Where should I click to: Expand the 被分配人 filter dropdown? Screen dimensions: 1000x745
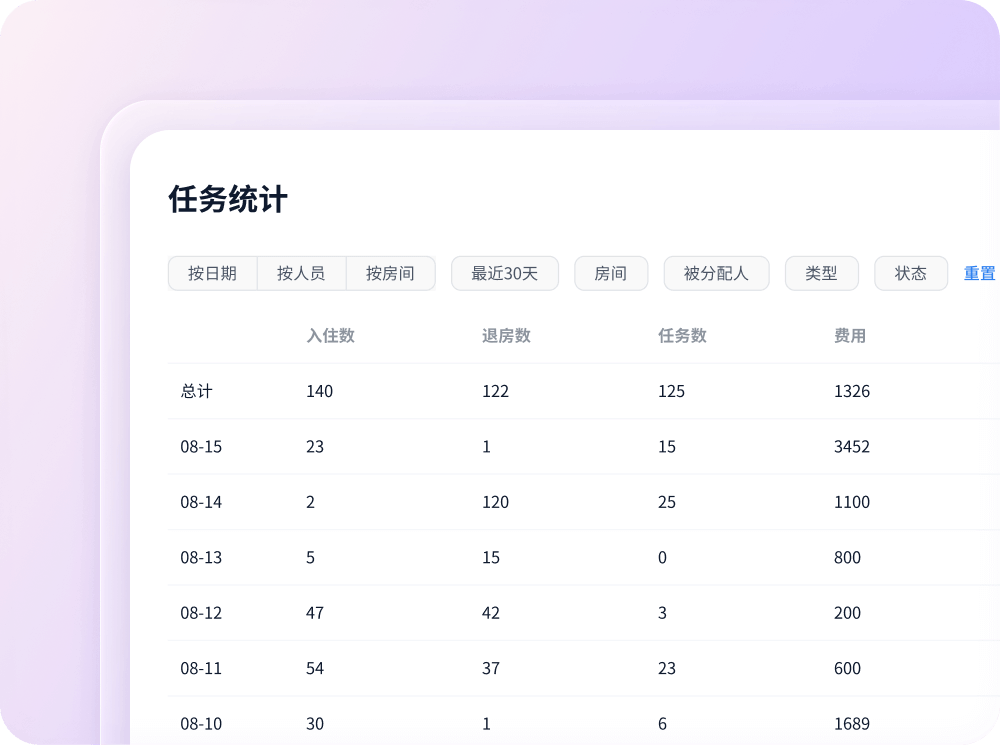716,273
